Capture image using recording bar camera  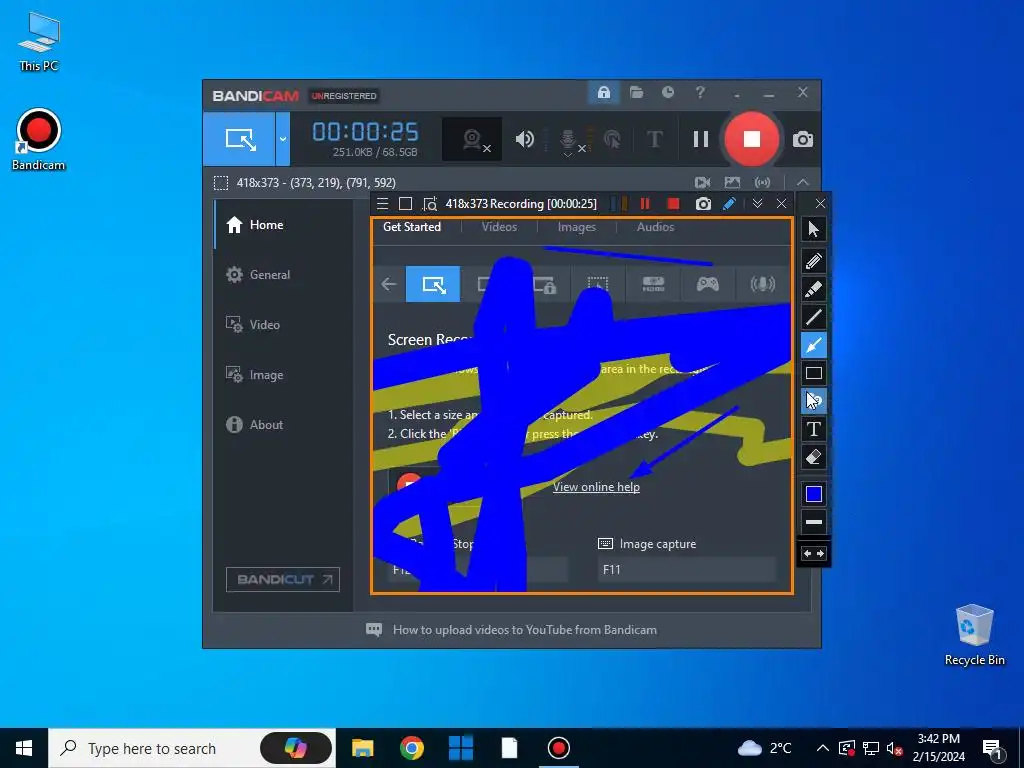tap(703, 204)
